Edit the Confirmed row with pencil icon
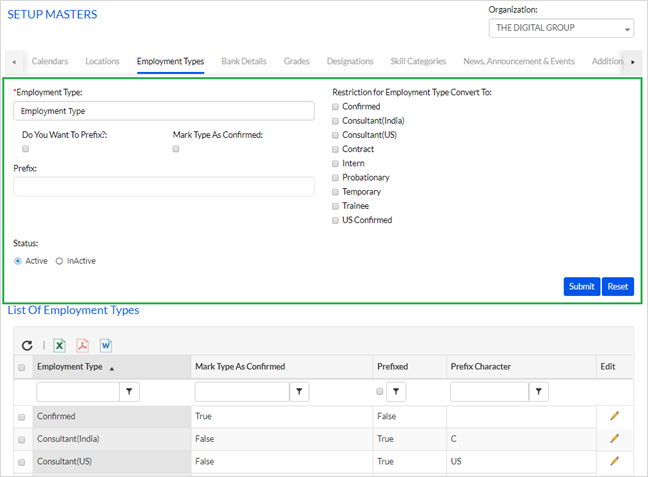 point(615,416)
